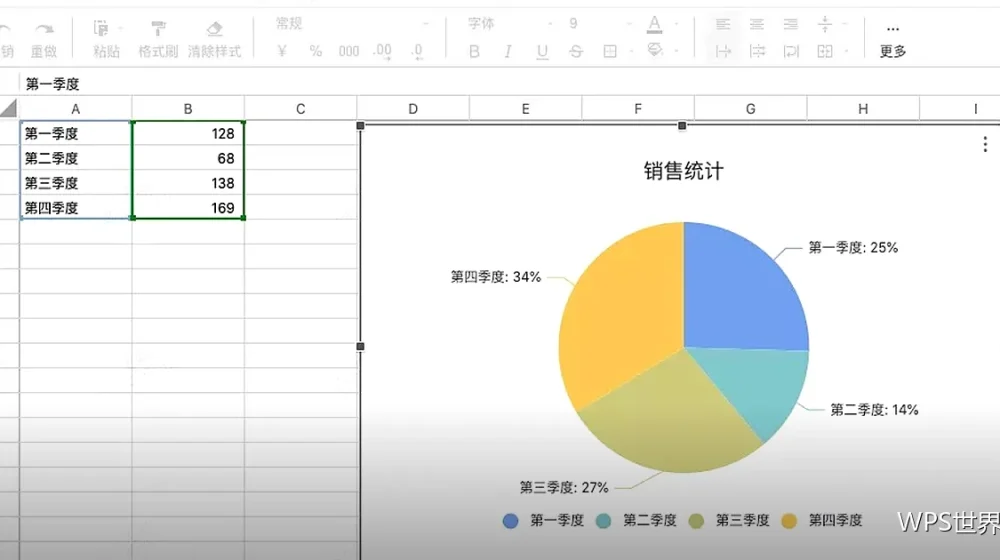The width and height of the screenshot is (1000, 560).
Task: Click the select-all corner triangle
Action: (x=9, y=108)
